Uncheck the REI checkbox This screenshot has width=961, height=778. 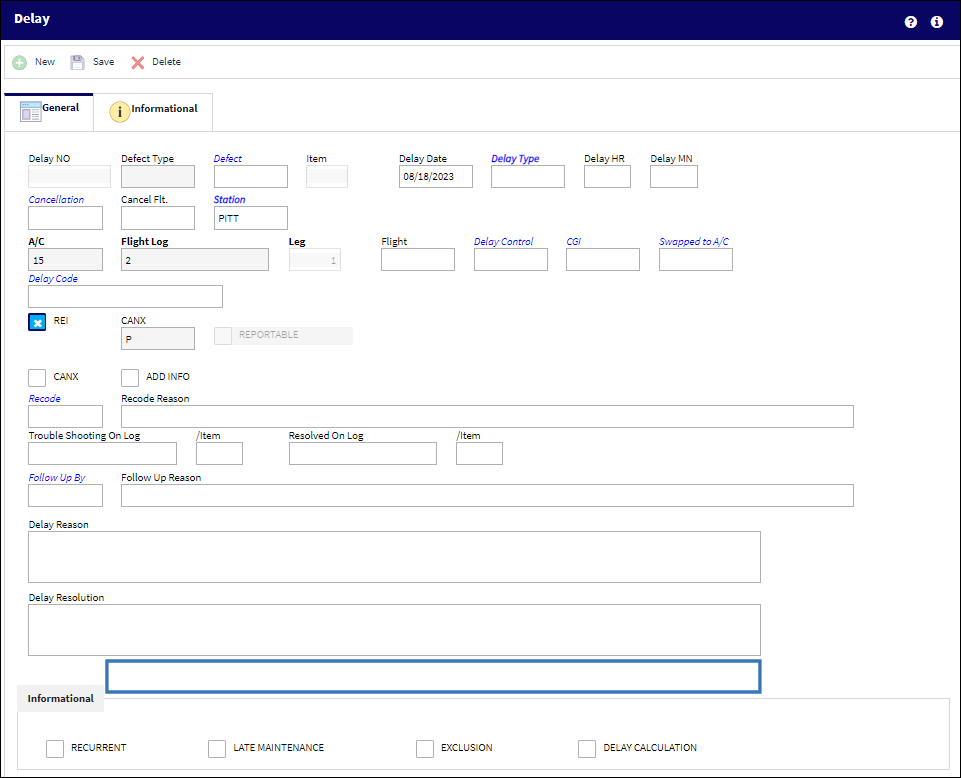(37, 322)
